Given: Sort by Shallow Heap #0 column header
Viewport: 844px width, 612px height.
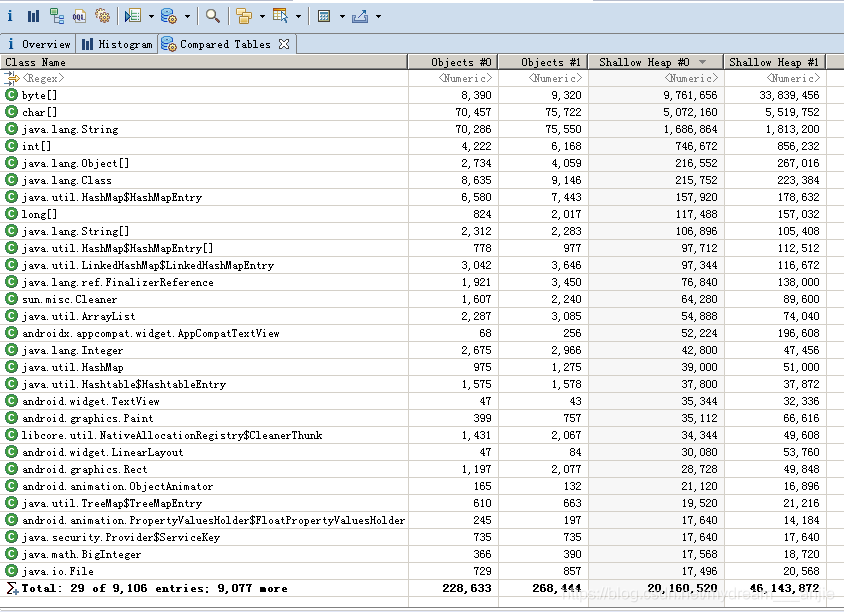Looking at the screenshot, I should coord(656,62).
